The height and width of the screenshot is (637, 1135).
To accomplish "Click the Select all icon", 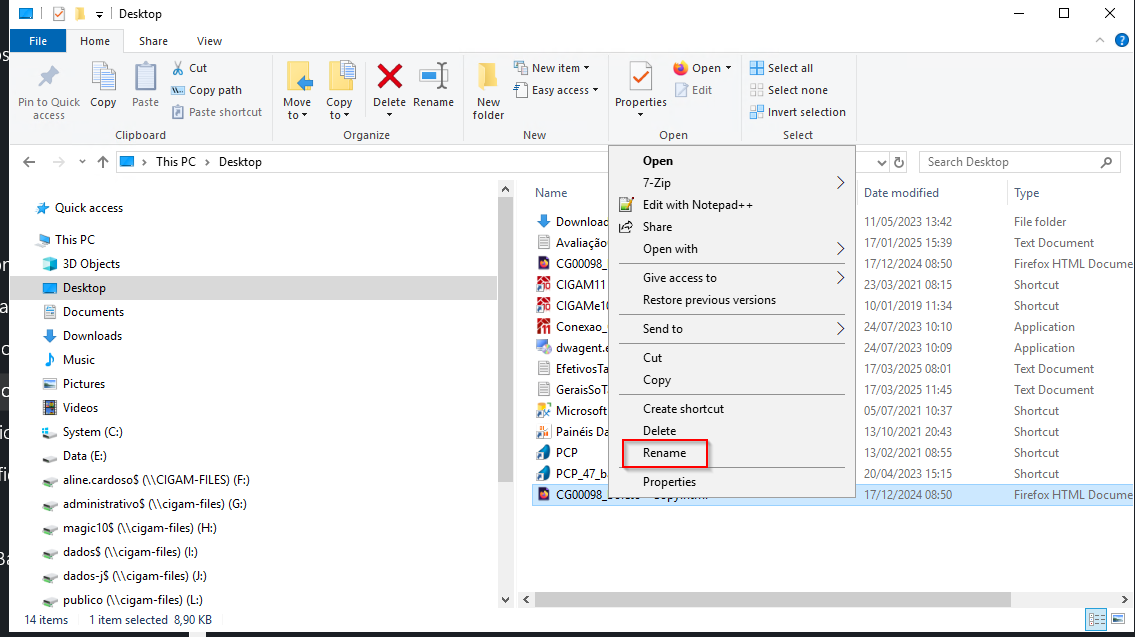I will [756, 68].
